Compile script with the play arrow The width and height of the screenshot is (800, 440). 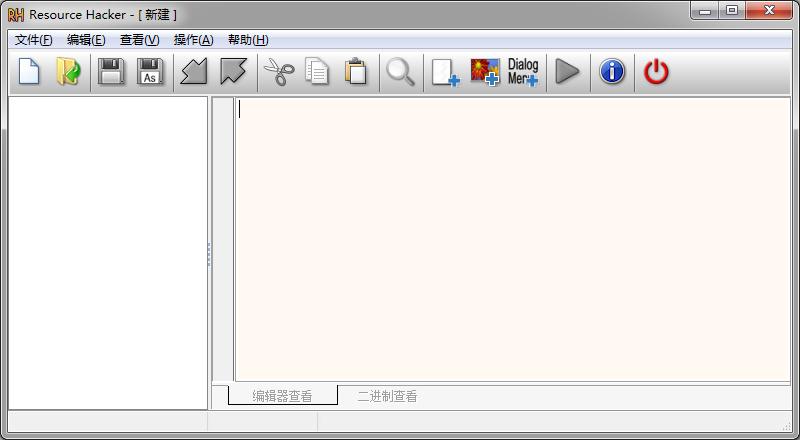tap(567, 71)
